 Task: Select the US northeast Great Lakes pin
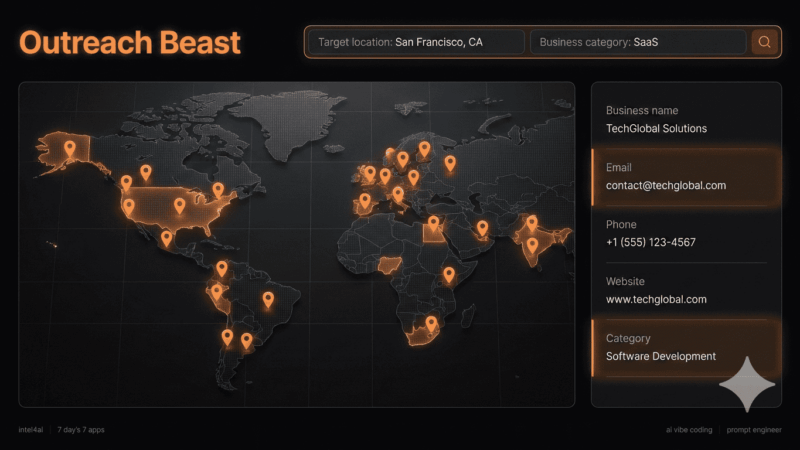click(x=218, y=190)
